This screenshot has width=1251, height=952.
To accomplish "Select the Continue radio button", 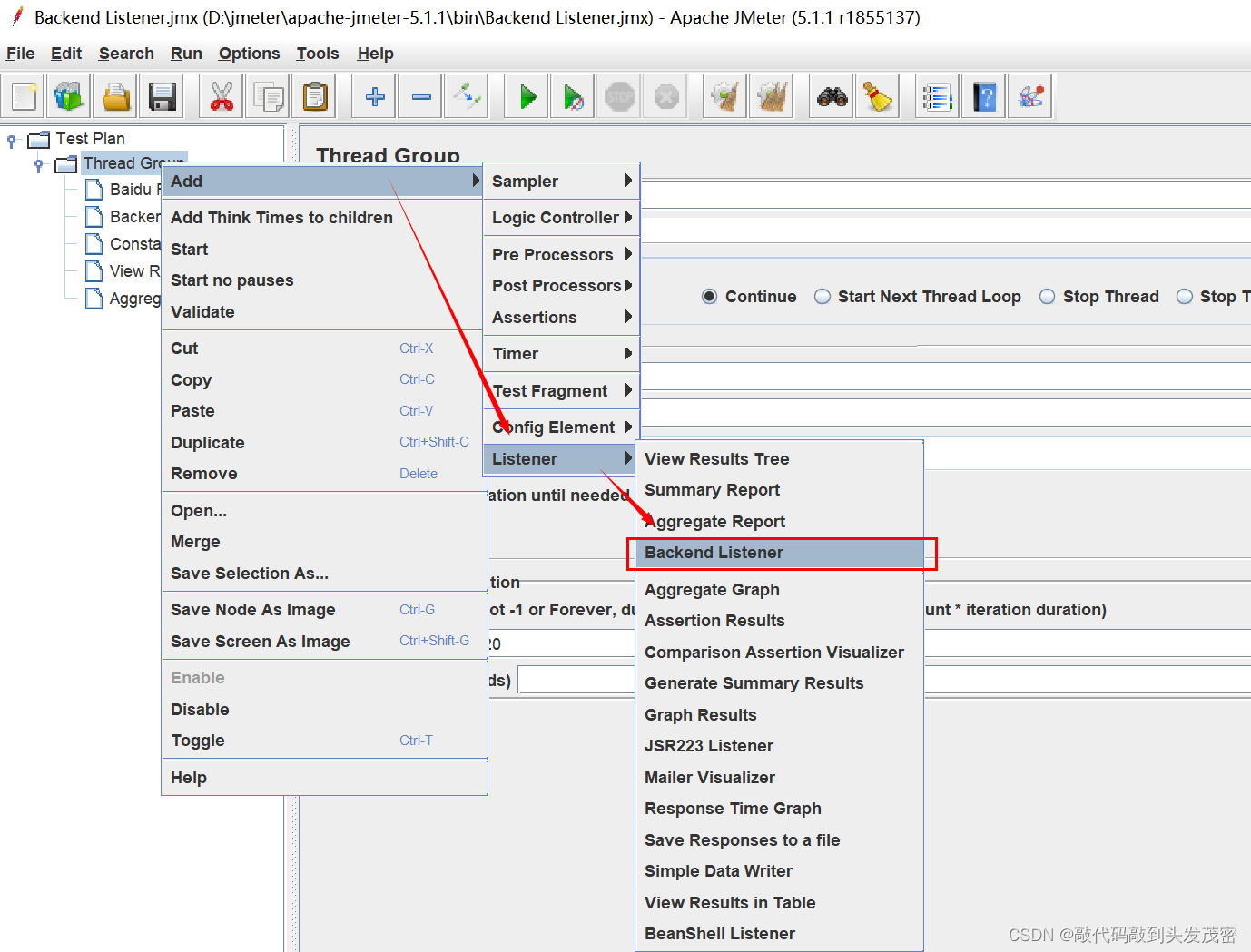I will click(709, 297).
